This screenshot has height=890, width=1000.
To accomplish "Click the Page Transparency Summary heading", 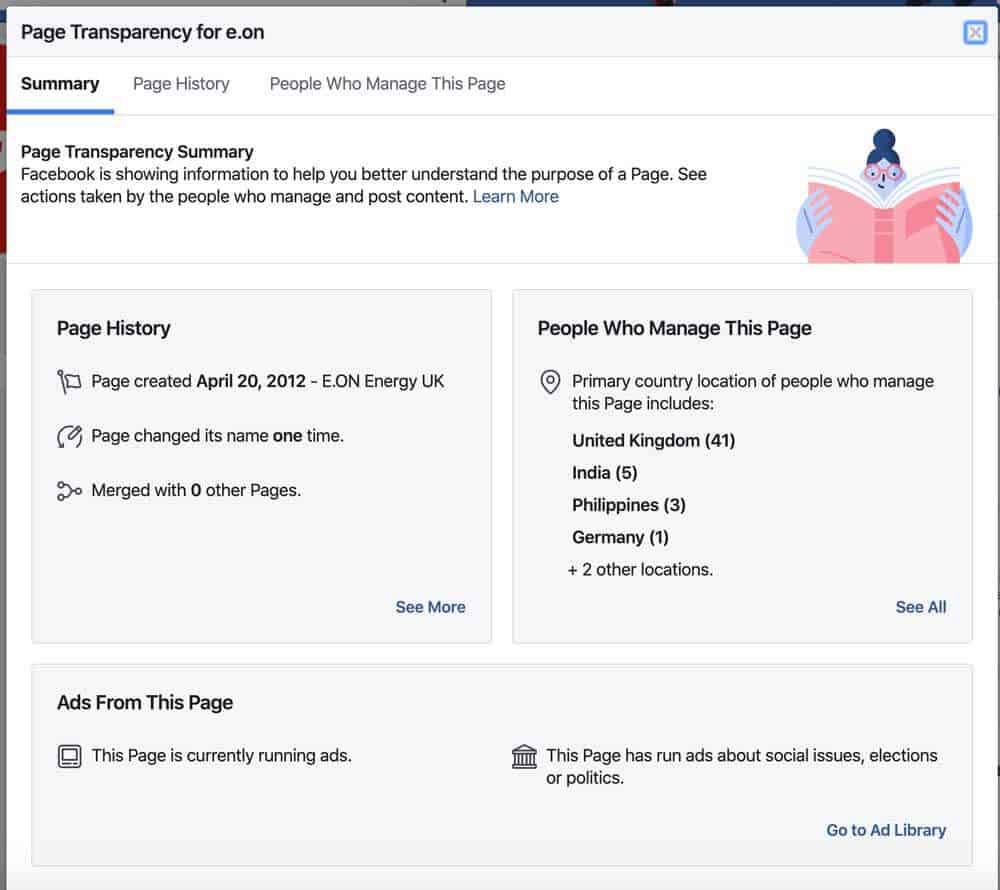I will [137, 152].
